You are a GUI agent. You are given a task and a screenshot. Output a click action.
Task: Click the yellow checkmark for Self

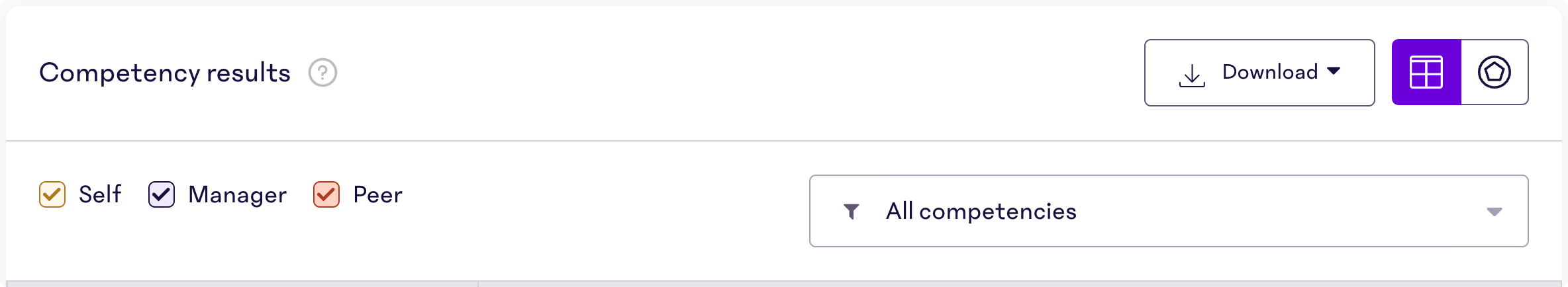pyautogui.click(x=52, y=194)
